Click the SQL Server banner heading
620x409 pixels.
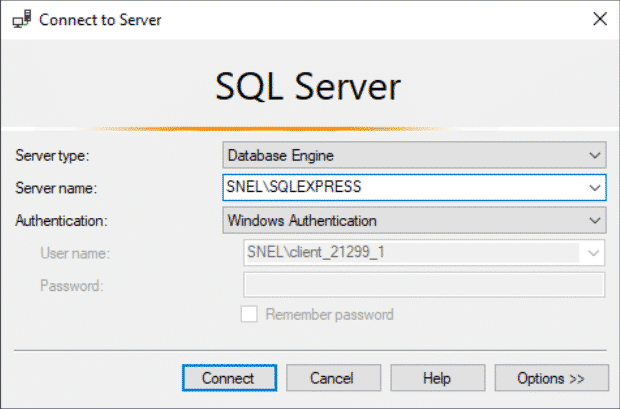tap(308, 87)
